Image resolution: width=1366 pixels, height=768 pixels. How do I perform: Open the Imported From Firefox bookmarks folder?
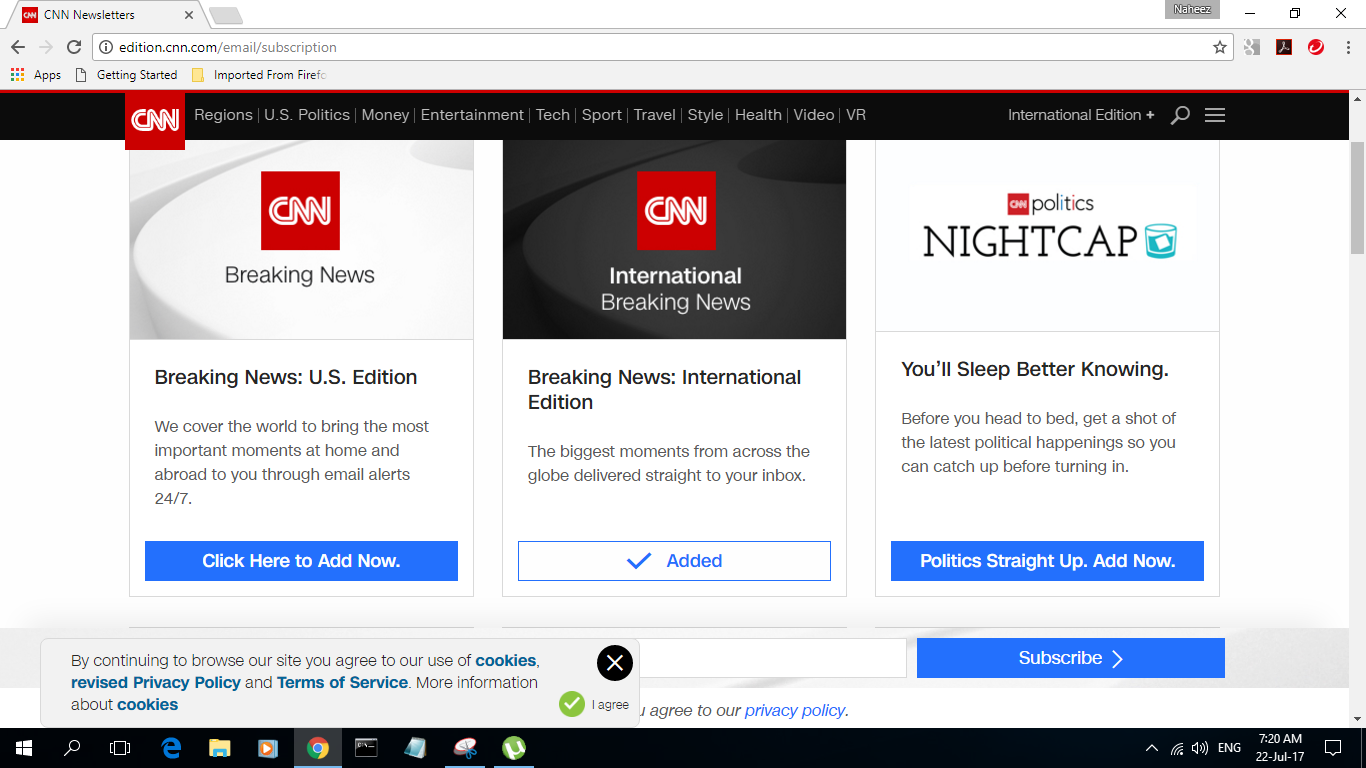pyautogui.click(x=259, y=75)
